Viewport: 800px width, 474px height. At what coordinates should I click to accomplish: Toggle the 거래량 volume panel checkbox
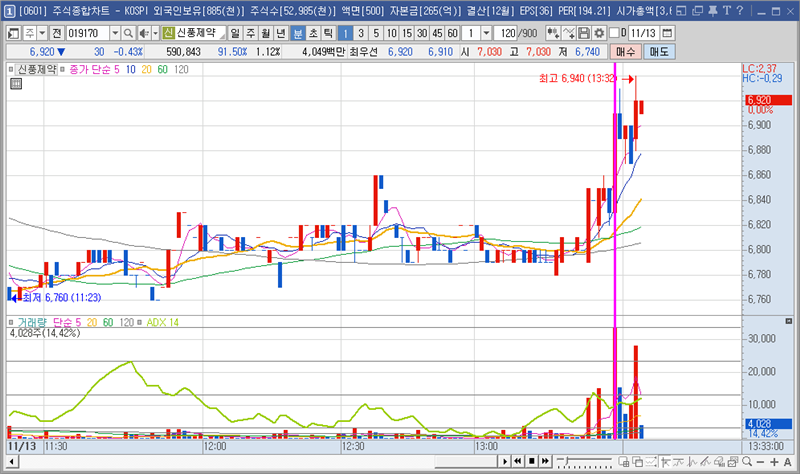[11, 322]
